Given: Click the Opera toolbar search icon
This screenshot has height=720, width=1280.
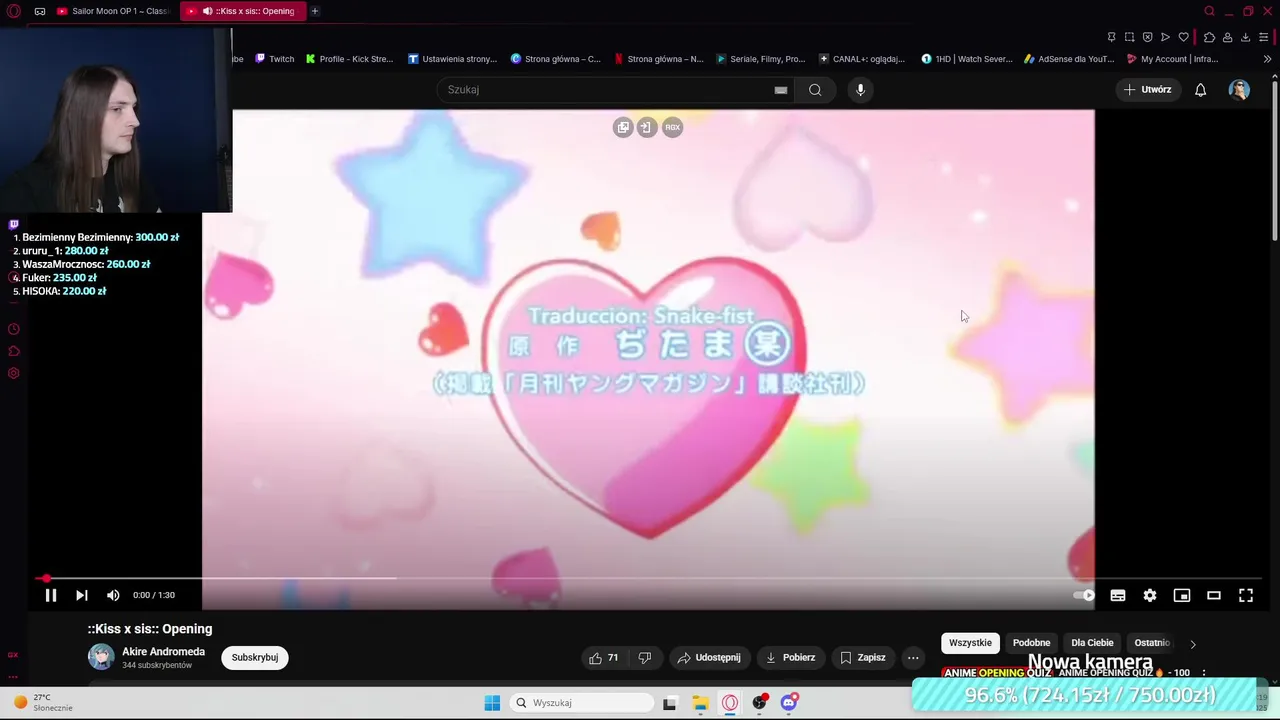Looking at the screenshot, I should (1209, 11).
